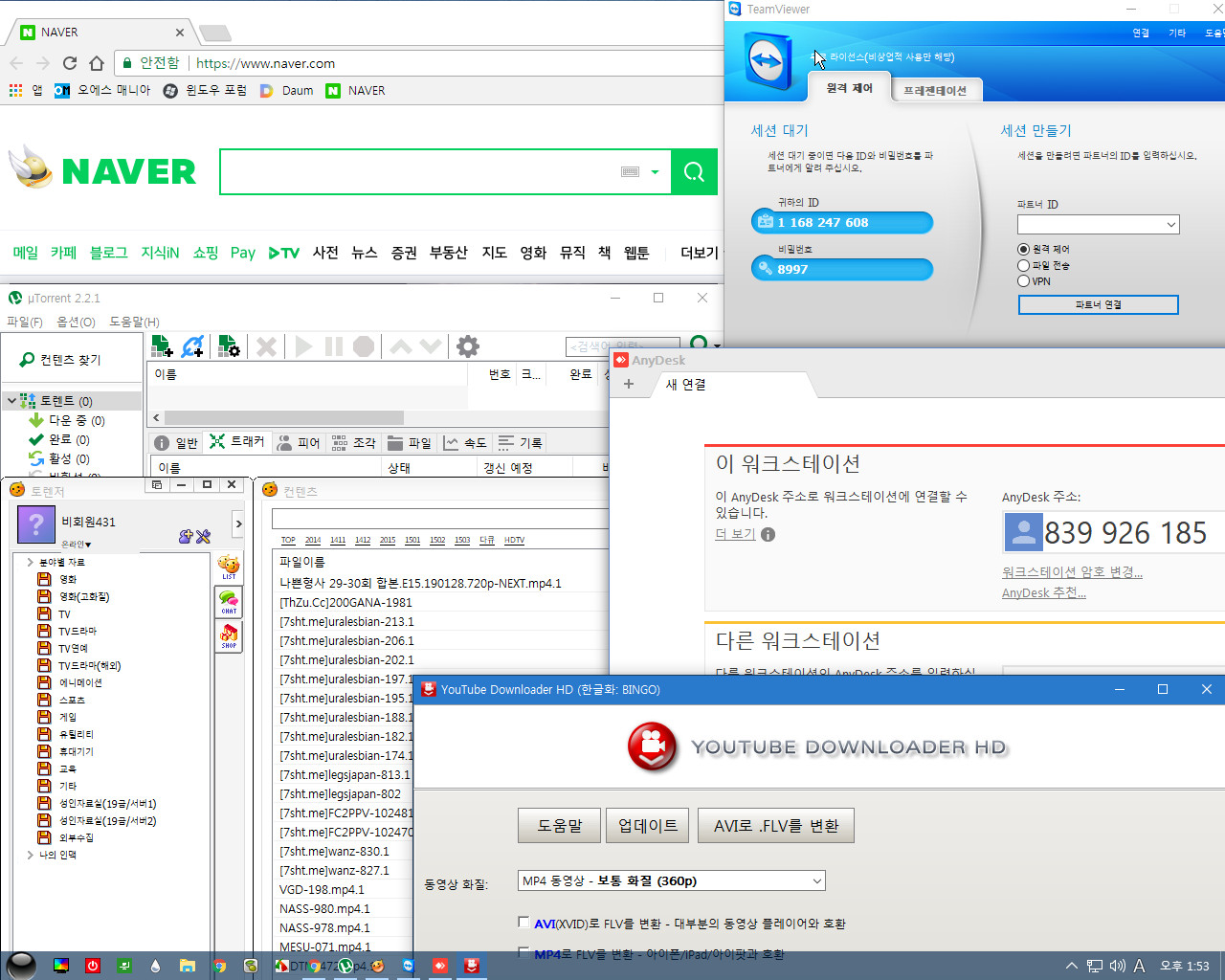
Task: Open the 영화 category floppy icon in Torrentzer
Action: [44, 579]
